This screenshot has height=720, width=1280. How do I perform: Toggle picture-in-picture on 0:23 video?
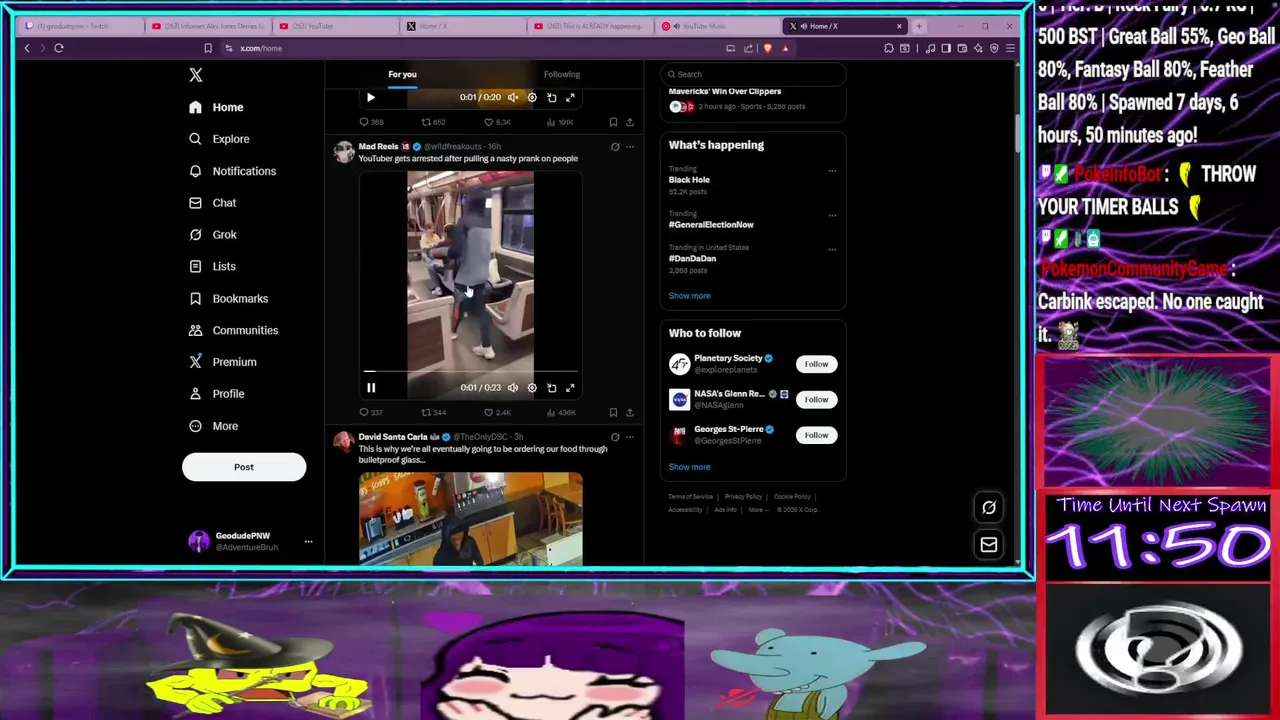[x=551, y=388]
